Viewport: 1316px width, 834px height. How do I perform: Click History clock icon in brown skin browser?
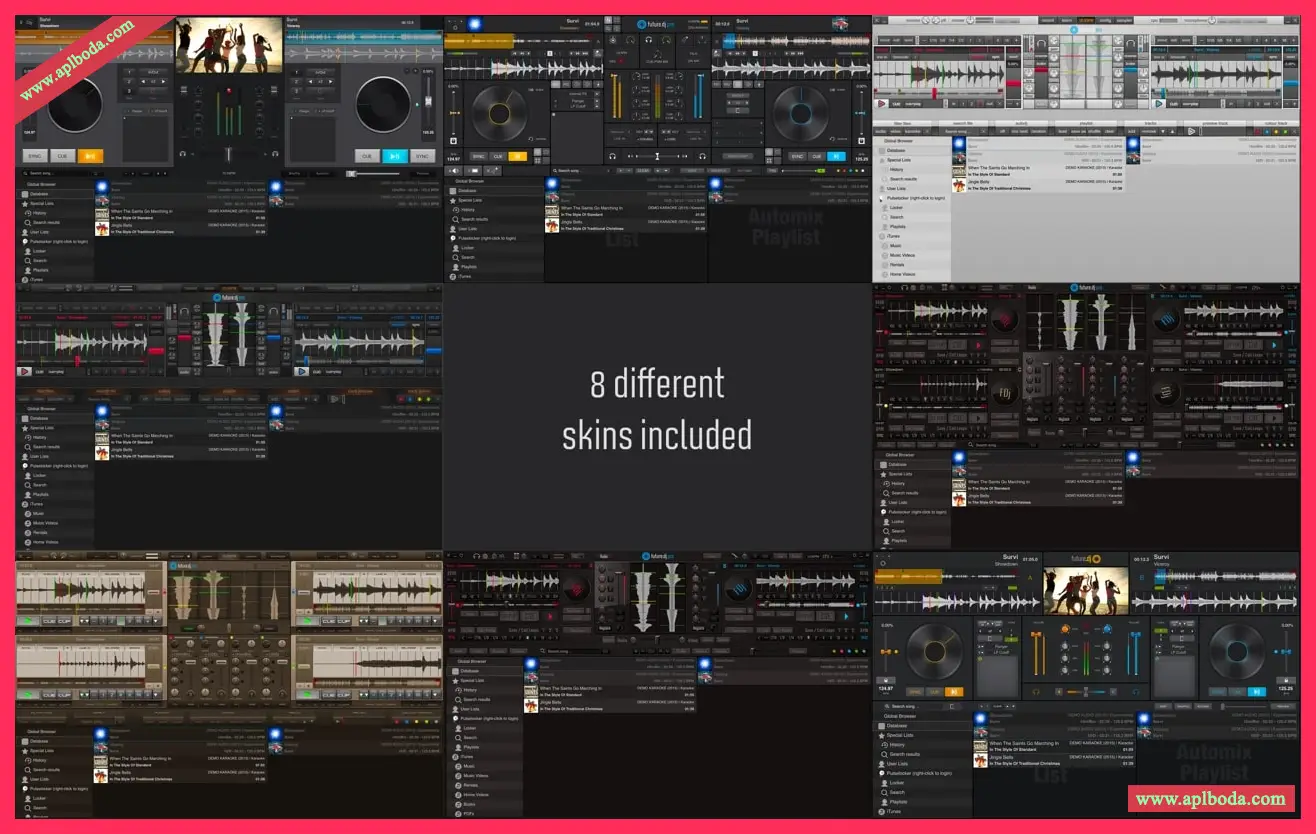(x=27, y=760)
